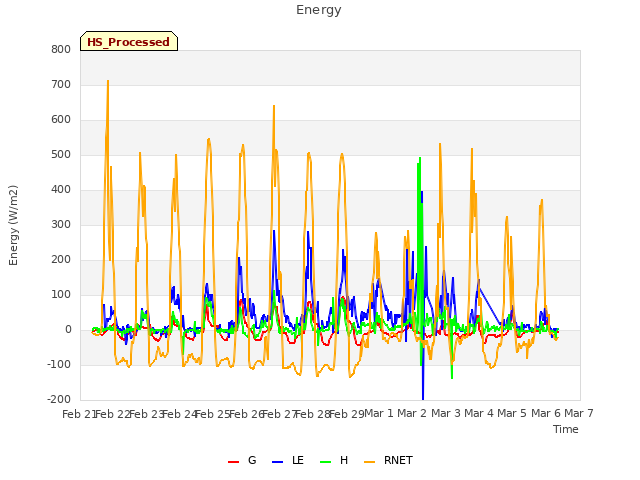
Task: Click the -200 y-axis tick label
Action: [59, 400]
